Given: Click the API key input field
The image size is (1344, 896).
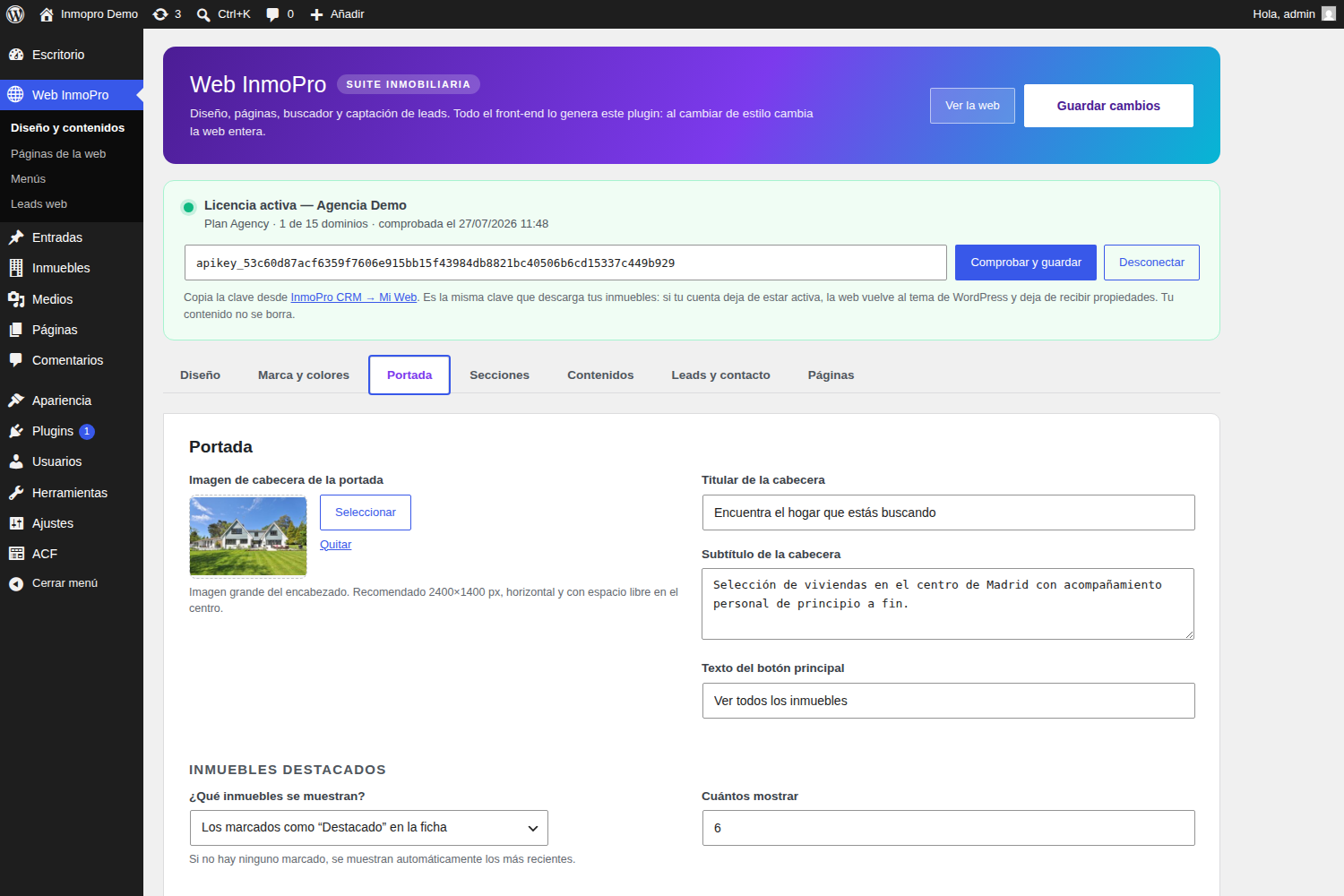Looking at the screenshot, I should 565,263.
